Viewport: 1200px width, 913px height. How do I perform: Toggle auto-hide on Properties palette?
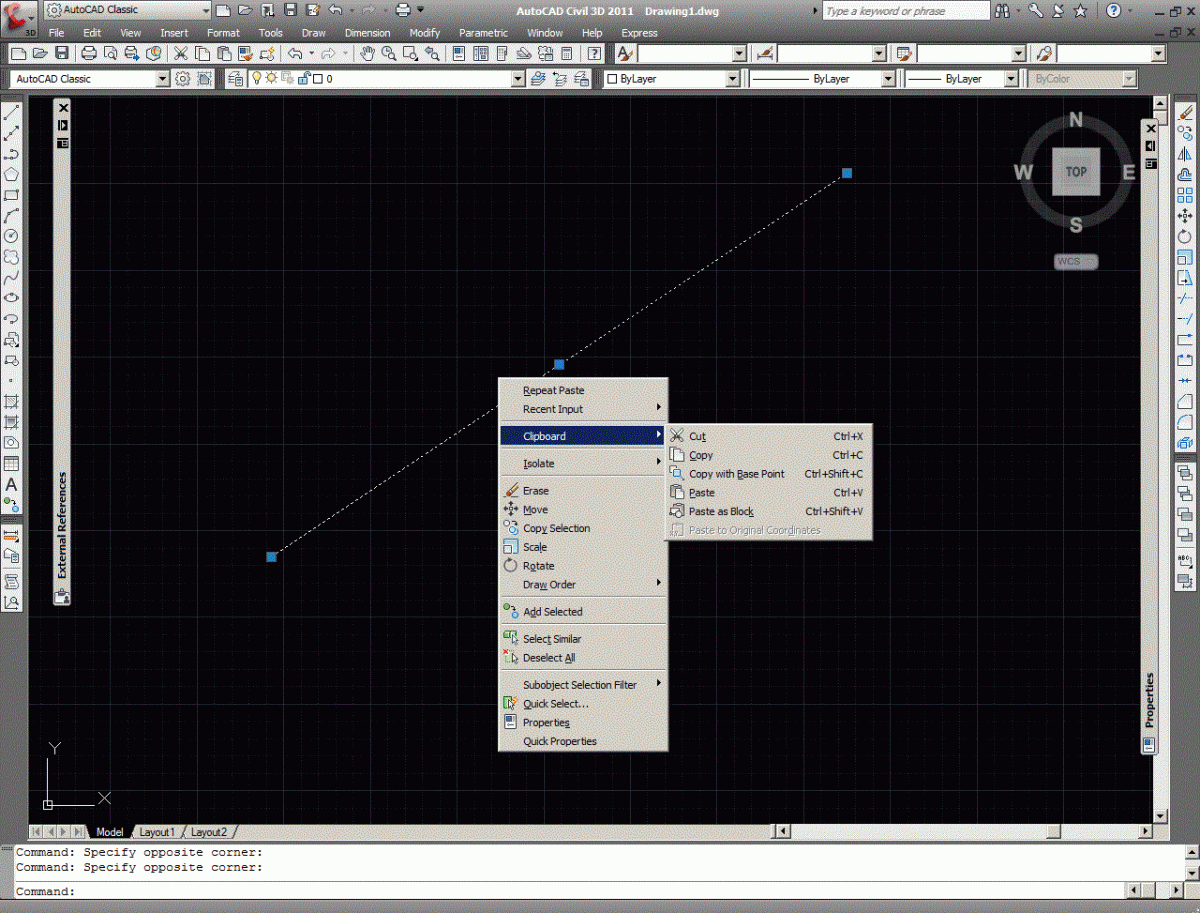point(1150,146)
